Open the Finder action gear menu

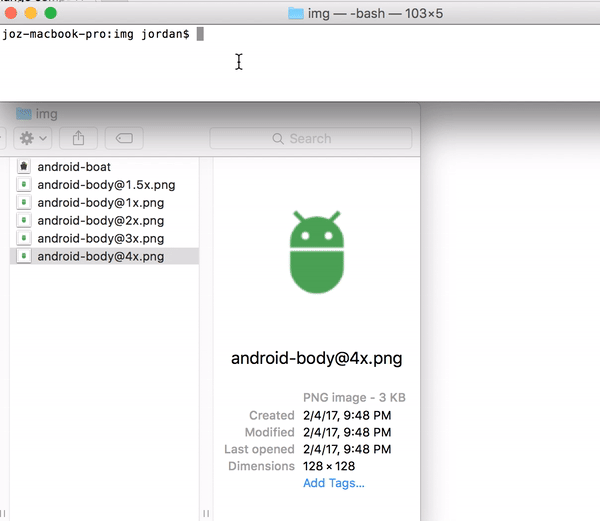coord(33,138)
